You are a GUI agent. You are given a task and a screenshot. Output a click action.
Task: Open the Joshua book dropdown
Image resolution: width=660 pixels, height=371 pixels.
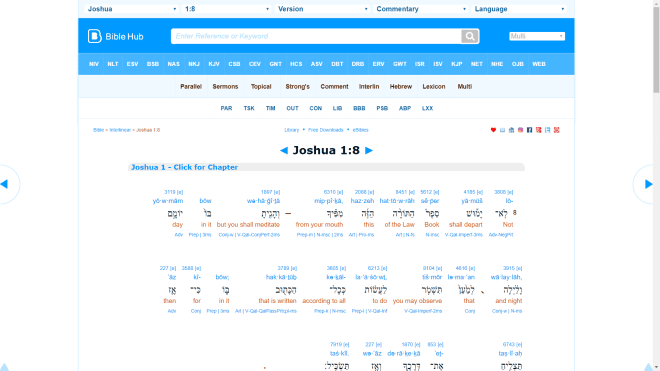pyautogui.click(x=131, y=9)
